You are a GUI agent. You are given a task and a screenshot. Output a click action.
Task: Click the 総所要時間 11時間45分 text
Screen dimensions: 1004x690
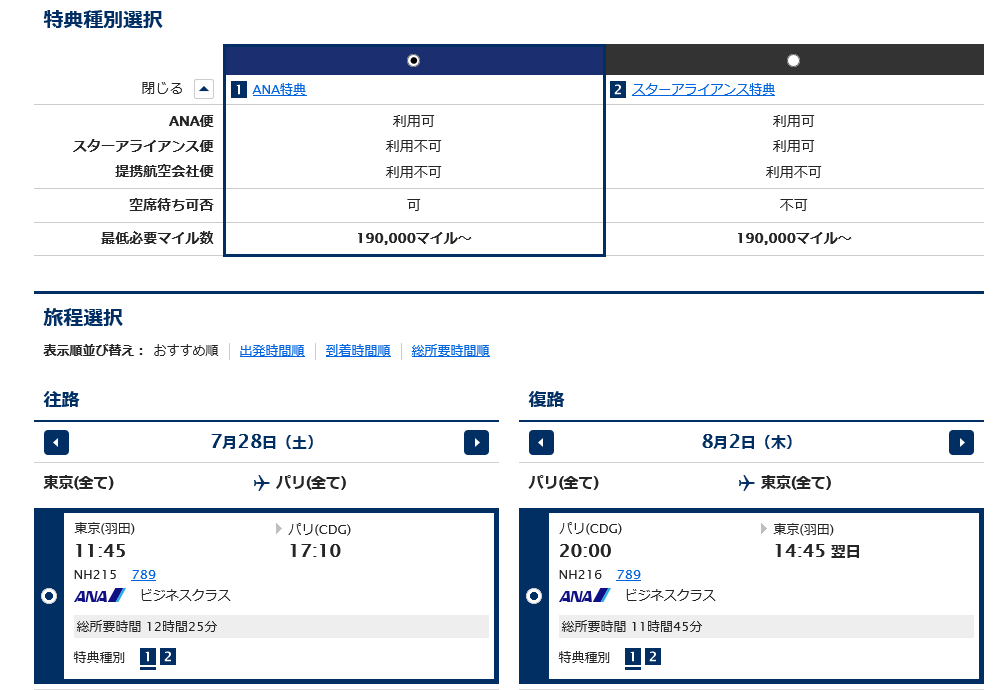(631, 627)
